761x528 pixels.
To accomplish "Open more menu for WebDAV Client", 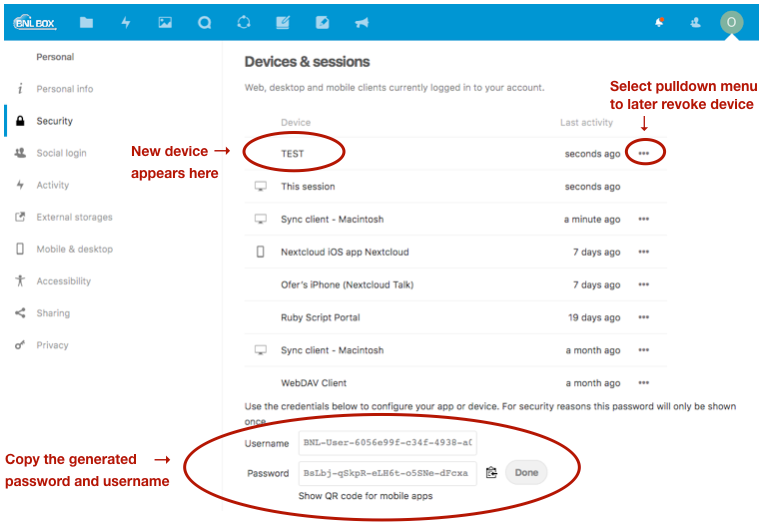I will tap(644, 383).
